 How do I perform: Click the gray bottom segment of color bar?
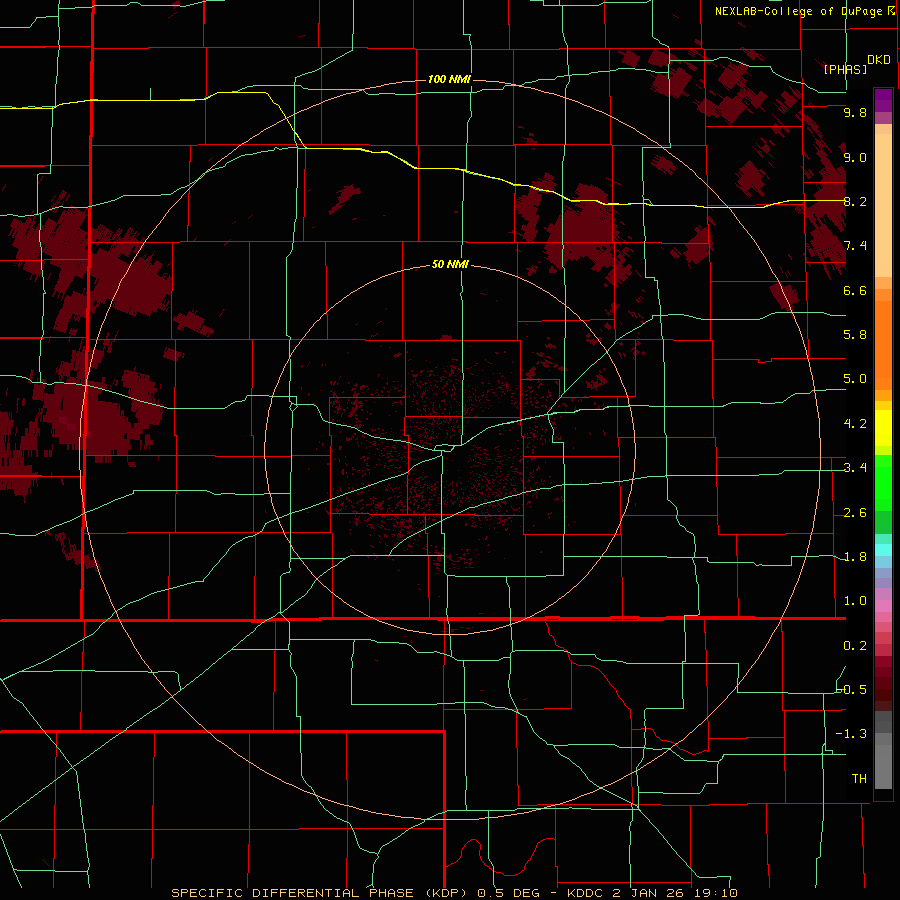pos(883,759)
